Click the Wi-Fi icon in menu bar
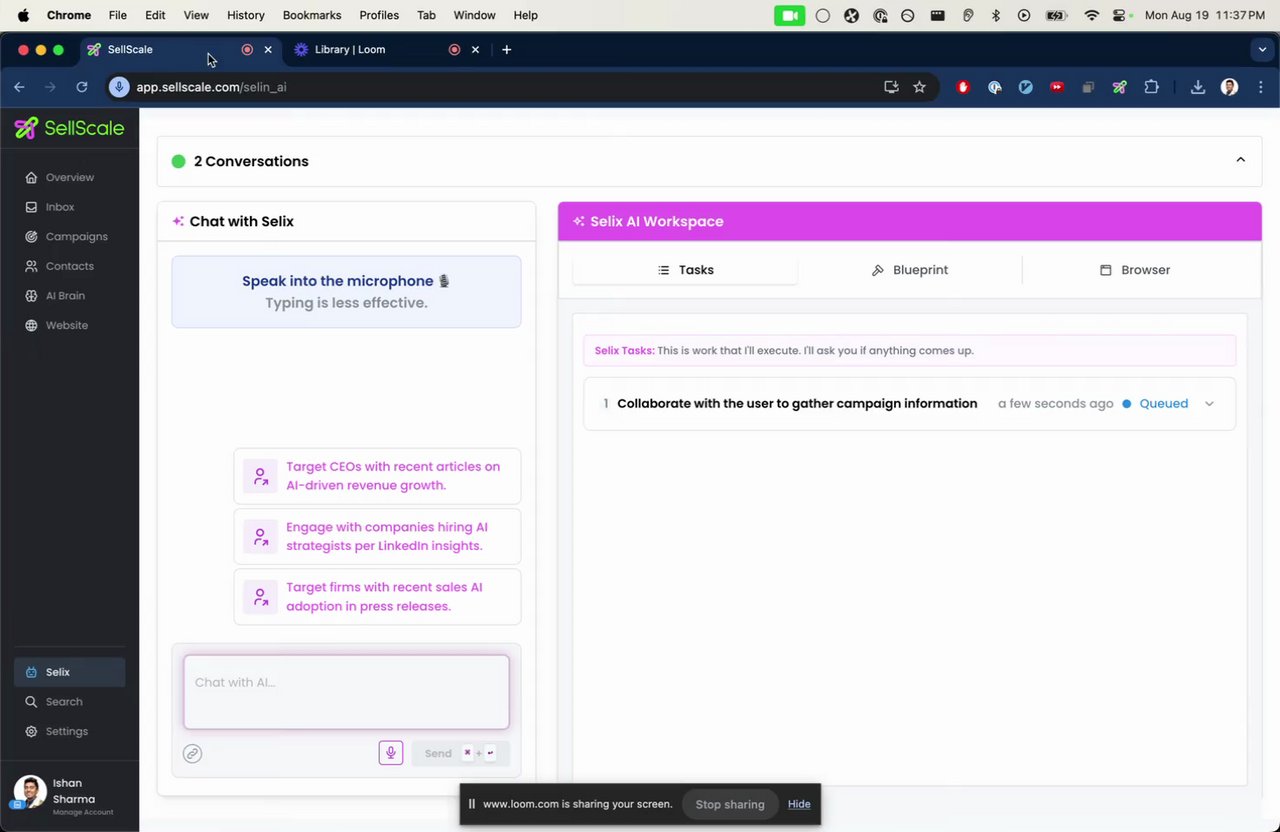The height and width of the screenshot is (832, 1280). [x=1092, y=15]
